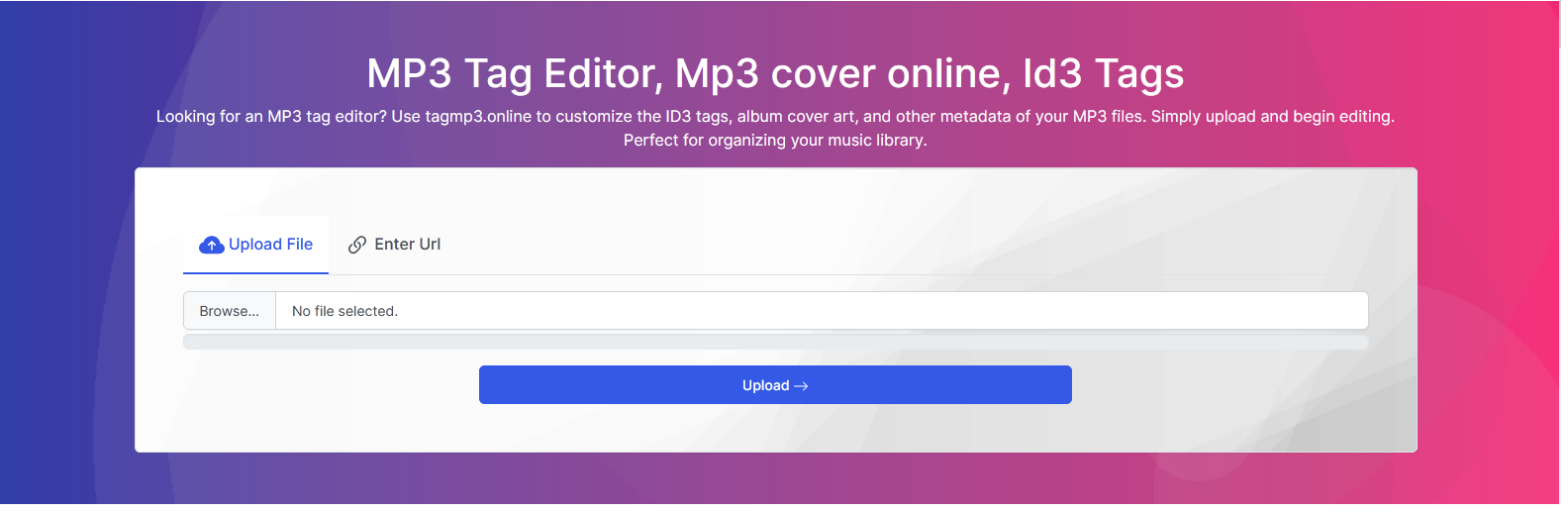This screenshot has height=513, width=1568.
Task: Click the blue Upload button
Action: tap(775, 385)
